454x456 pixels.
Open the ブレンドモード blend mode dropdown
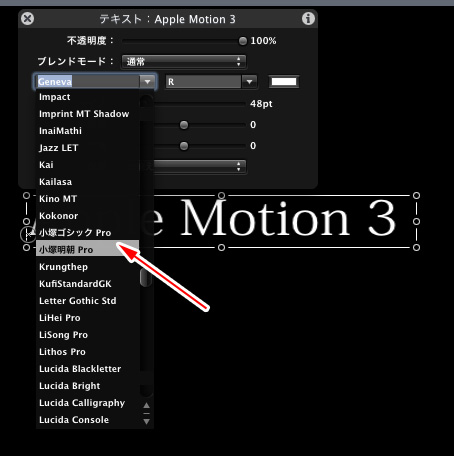pos(184,62)
